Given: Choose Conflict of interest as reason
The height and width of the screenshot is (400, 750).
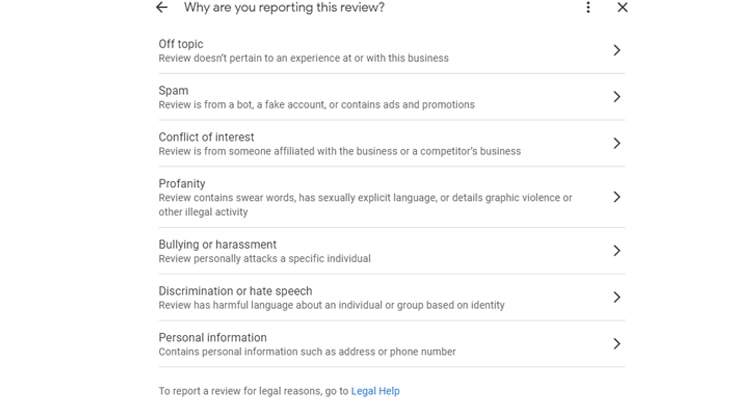Looking at the screenshot, I should click(x=392, y=143).
